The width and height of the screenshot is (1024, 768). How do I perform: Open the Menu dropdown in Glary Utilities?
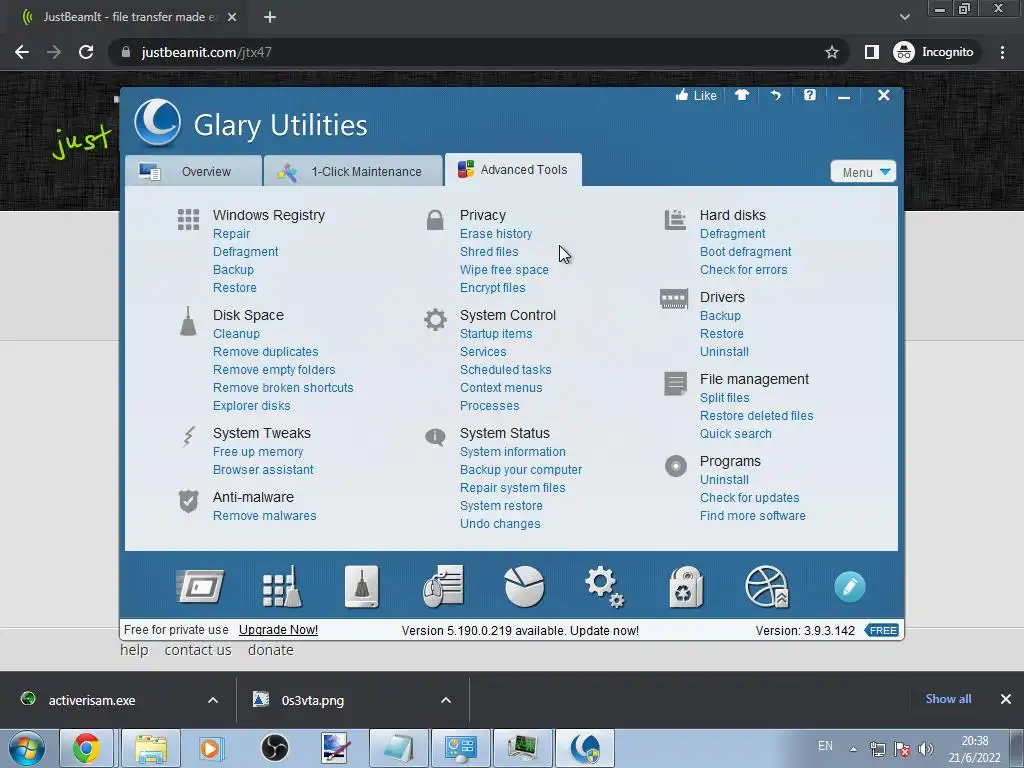[863, 172]
